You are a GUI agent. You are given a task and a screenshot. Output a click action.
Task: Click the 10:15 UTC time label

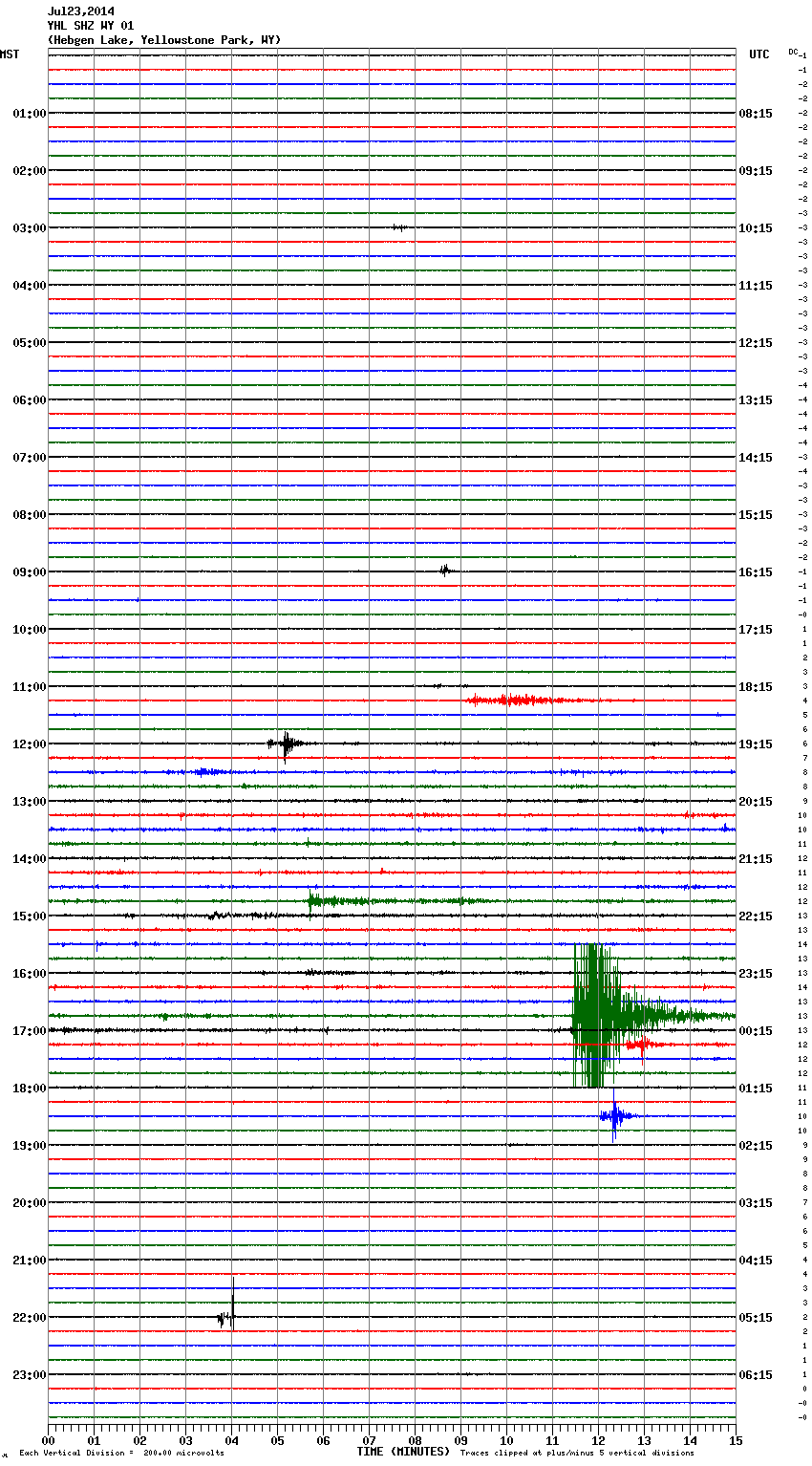point(756,228)
